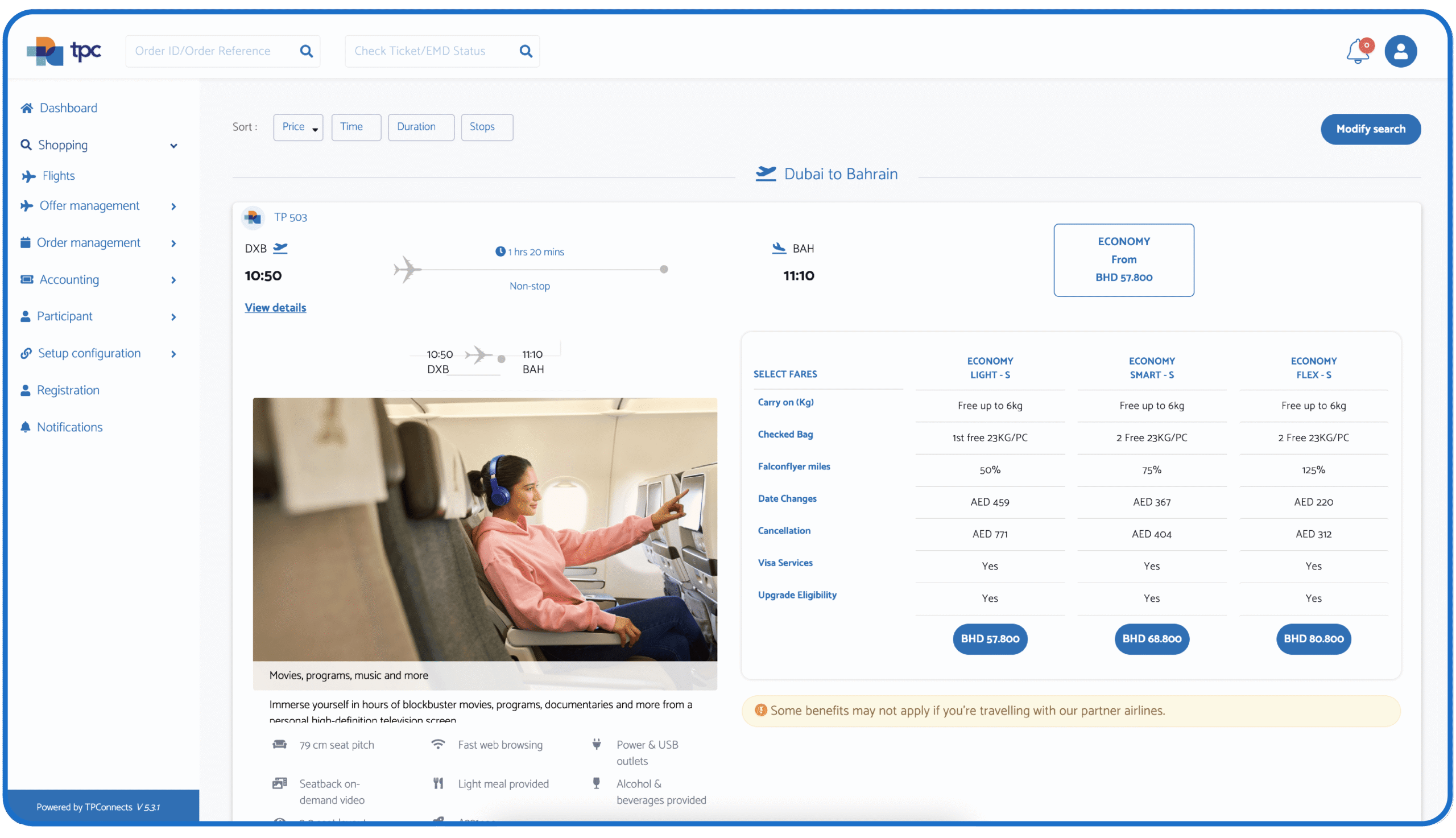Image resolution: width=1456 pixels, height=838 pixels.
Task: Collapse the Shopping menu section
Action: coord(173,146)
